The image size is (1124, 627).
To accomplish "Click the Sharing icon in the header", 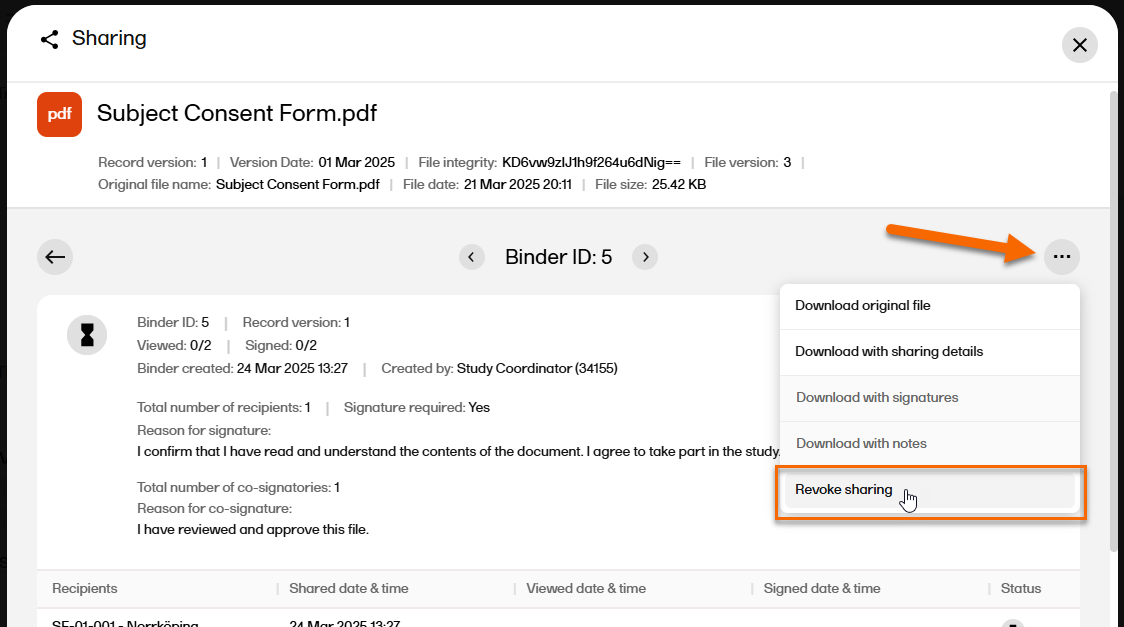I will tap(49, 39).
